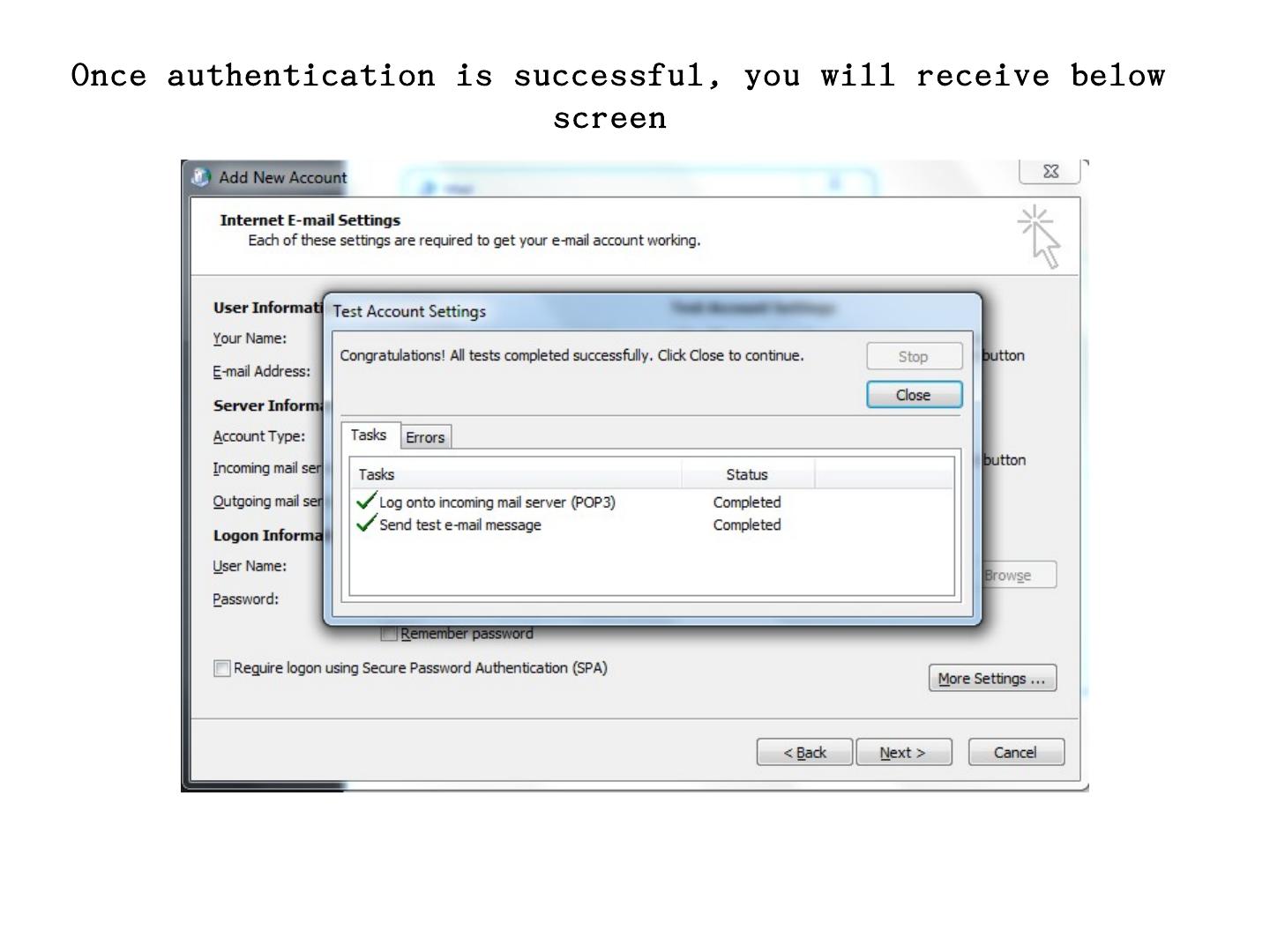
Task: Switch to the Errors tab
Action: 425,437
